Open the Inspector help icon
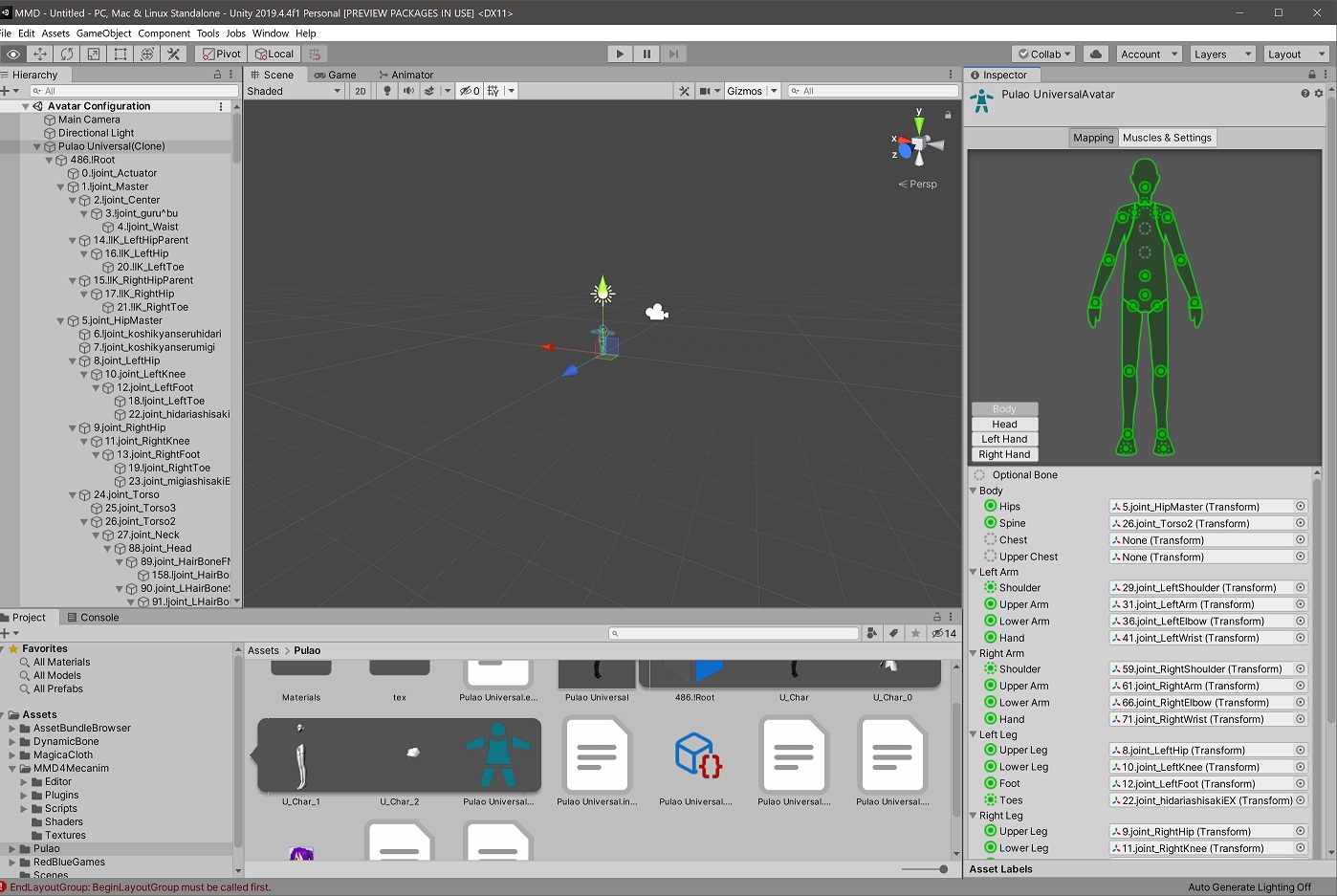1337x896 pixels. coord(1304,94)
